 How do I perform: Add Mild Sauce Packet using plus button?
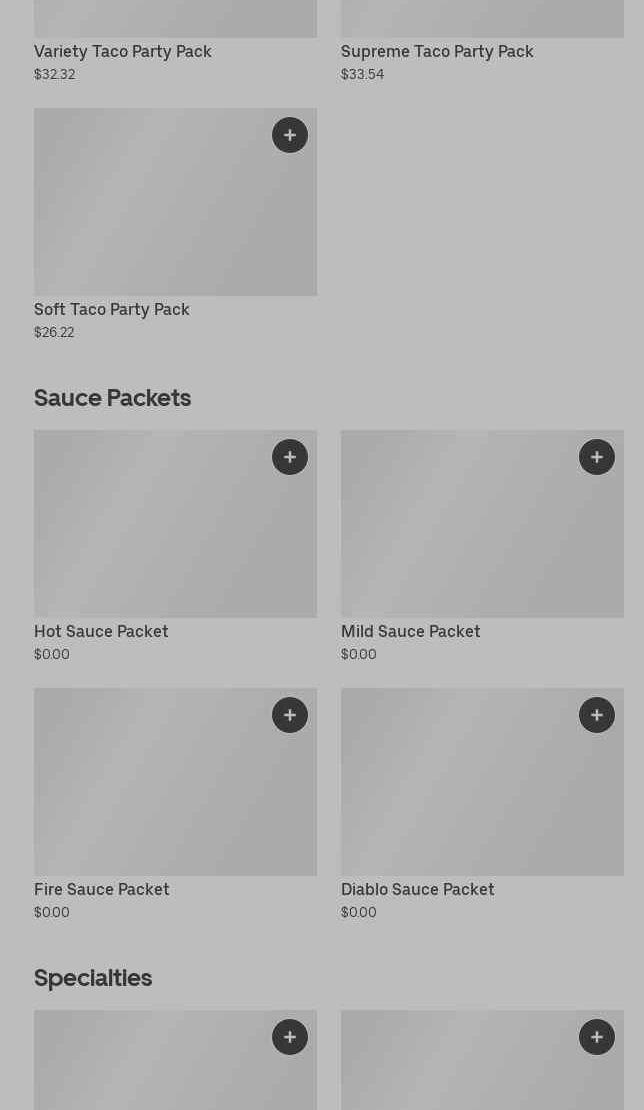597,457
